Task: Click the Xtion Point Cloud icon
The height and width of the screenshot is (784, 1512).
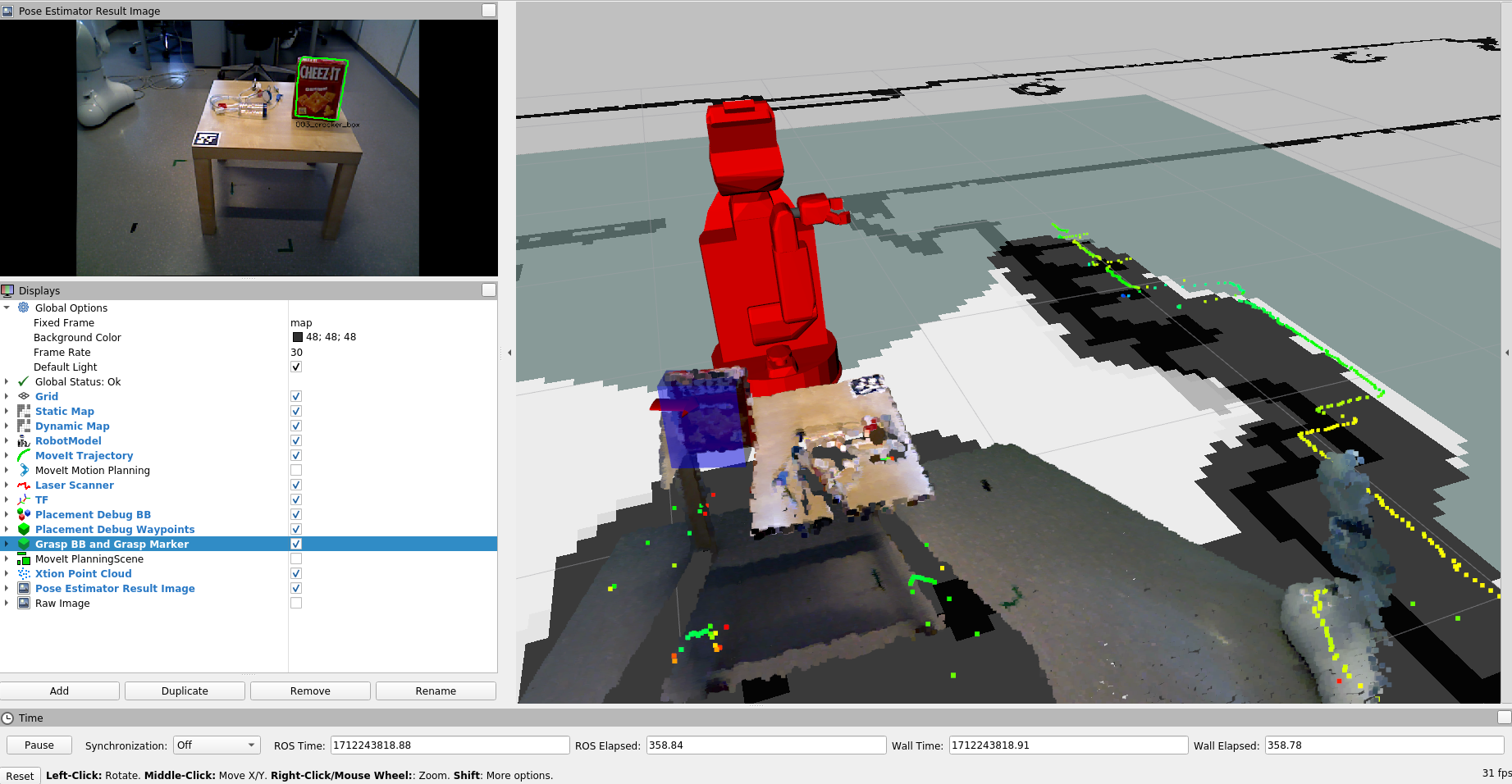Action: tap(24, 573)
